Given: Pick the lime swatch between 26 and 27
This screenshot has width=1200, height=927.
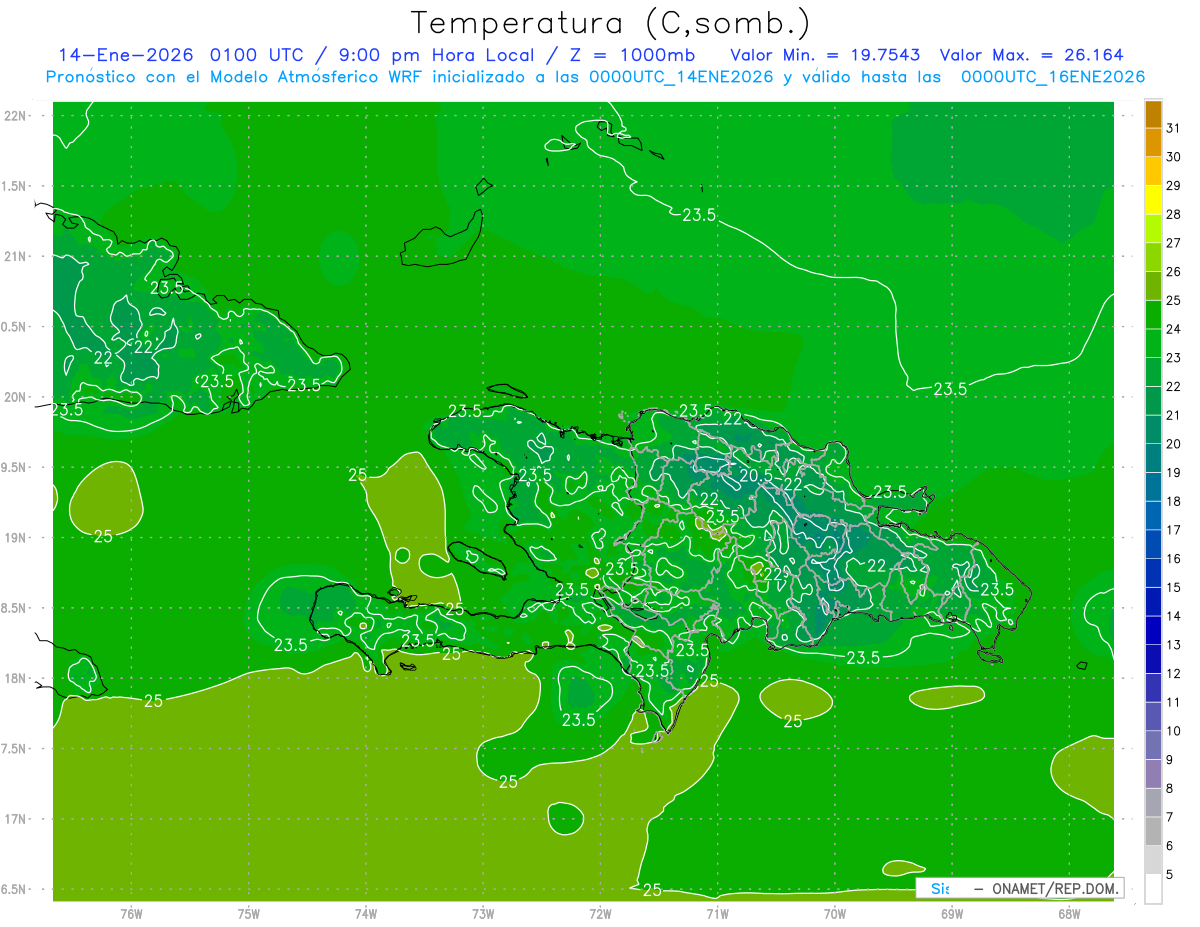Looking at the screenshot, I should point(1153,257).
